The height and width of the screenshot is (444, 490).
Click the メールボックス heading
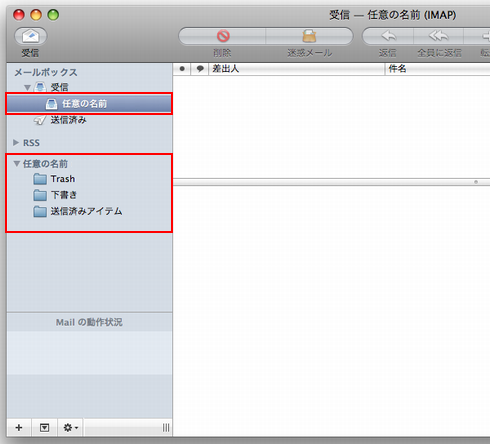tap(46, 72)
